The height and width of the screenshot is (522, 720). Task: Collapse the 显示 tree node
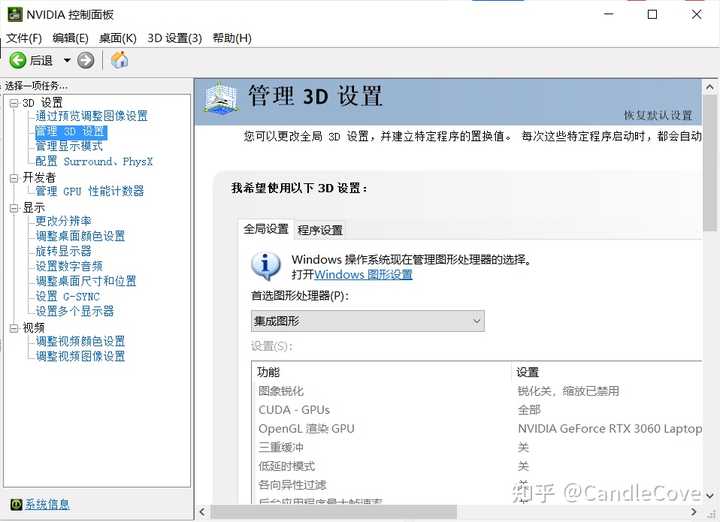[x=14, y=208]
